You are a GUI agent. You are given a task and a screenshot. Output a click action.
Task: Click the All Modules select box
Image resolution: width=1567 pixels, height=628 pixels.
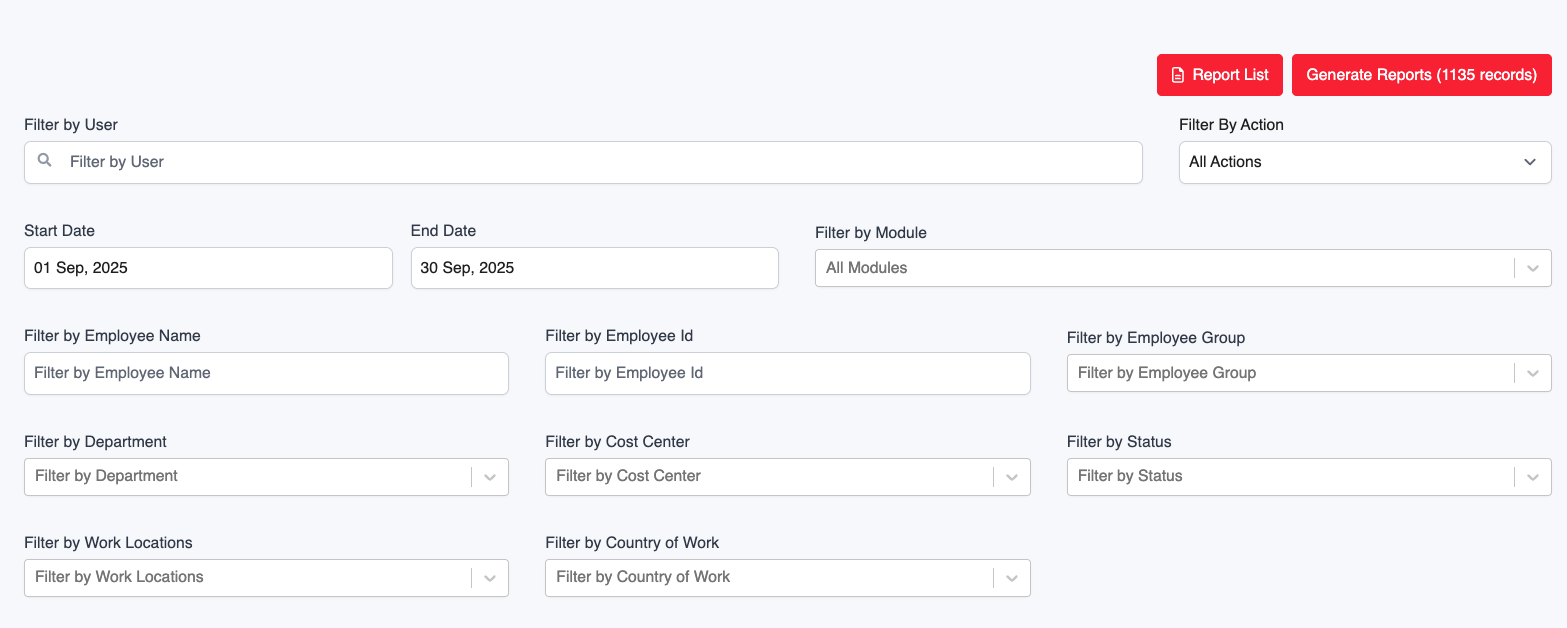[1160, 268]
